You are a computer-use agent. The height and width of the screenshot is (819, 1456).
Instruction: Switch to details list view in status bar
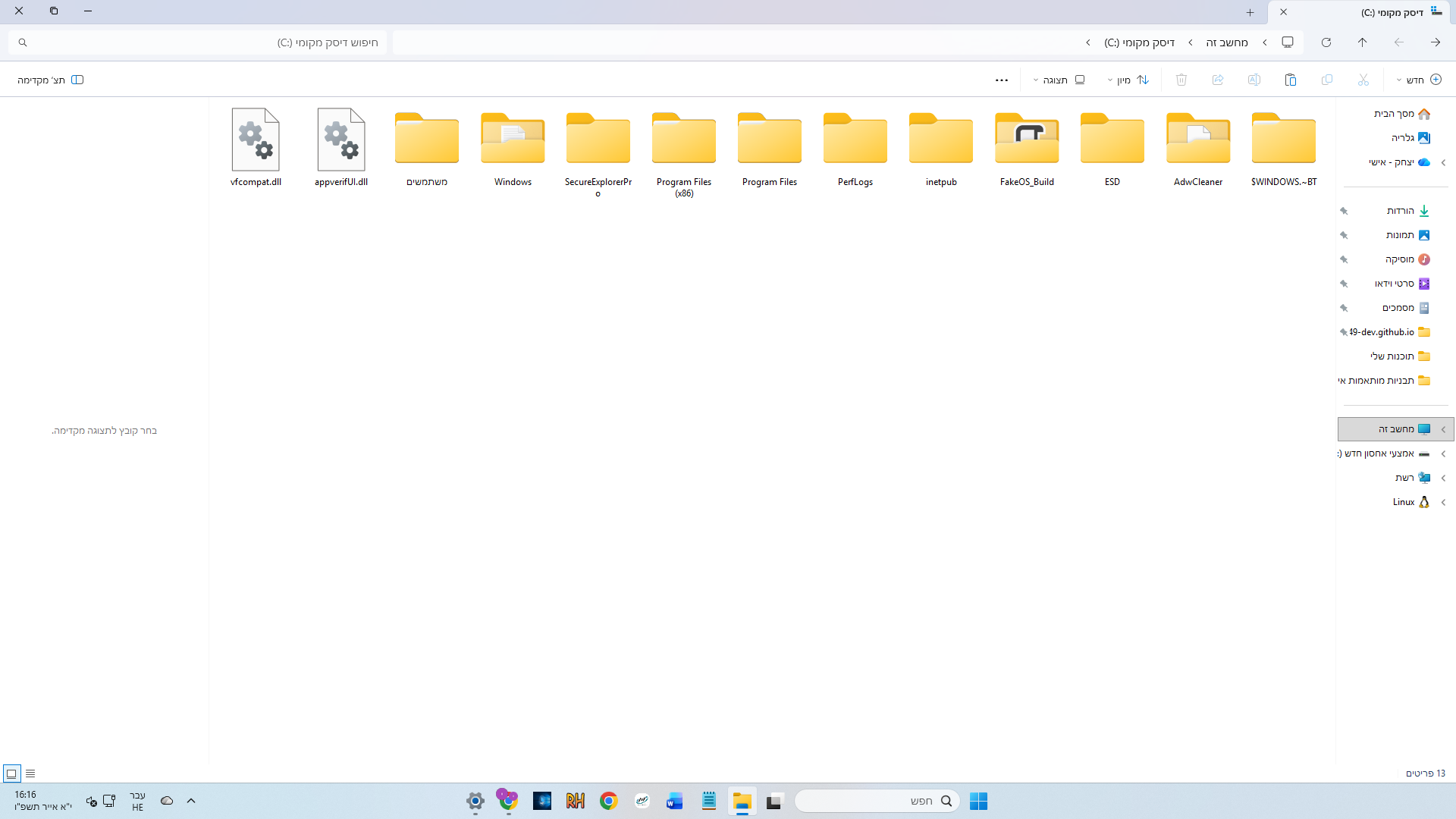(x=30, y=773)
